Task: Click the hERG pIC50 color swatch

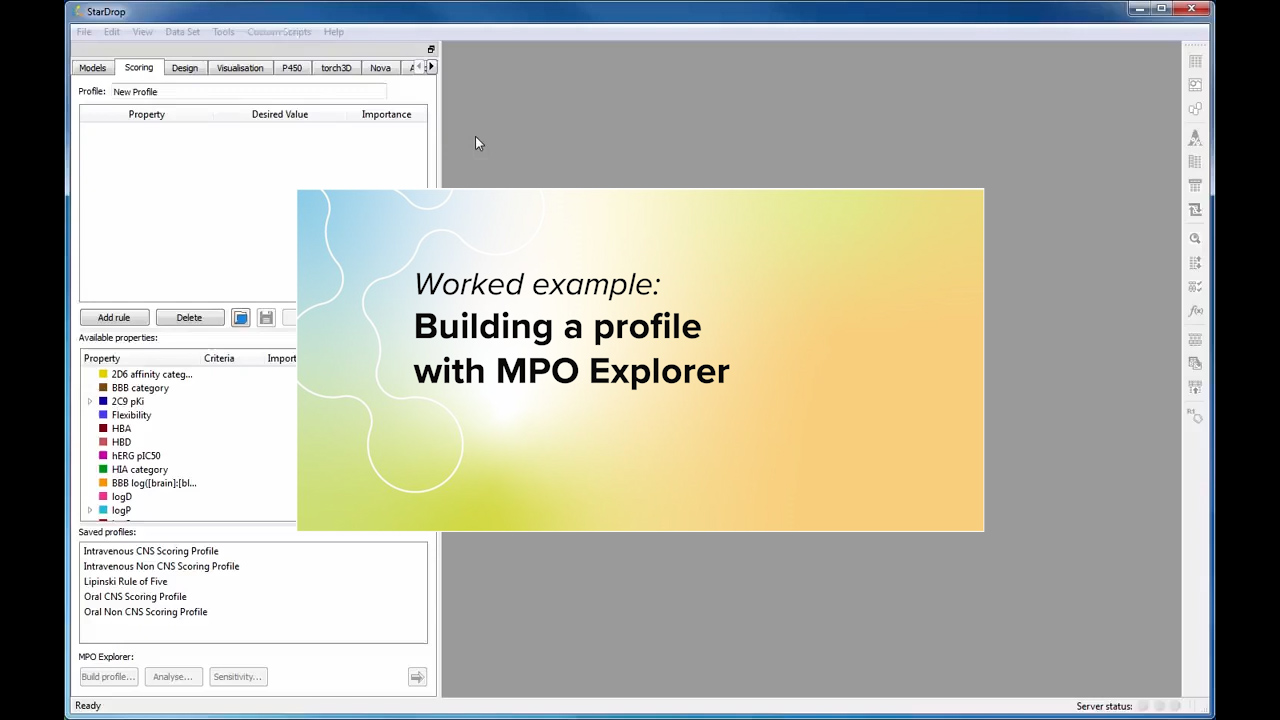Action: pyautogui.click(x=103, y=455)
